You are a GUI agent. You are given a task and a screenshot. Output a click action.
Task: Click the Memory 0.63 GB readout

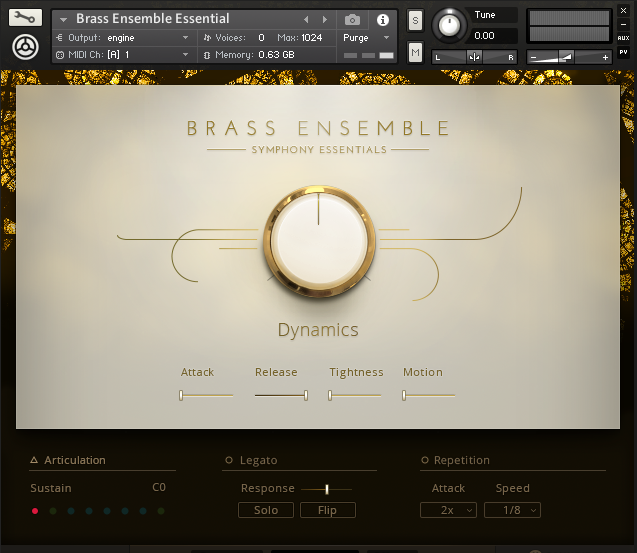pos(276,54)
